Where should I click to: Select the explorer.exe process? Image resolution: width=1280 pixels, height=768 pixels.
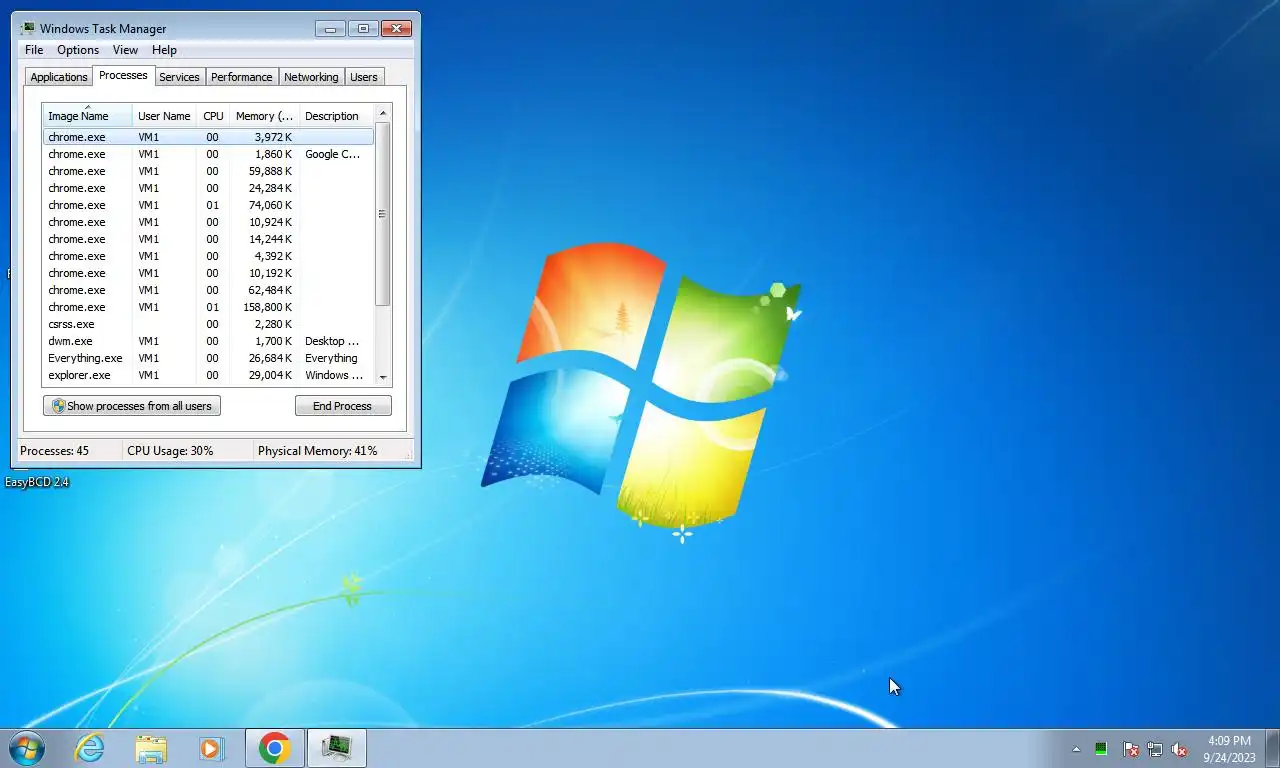pyautogui.click(x=208, y=375)
